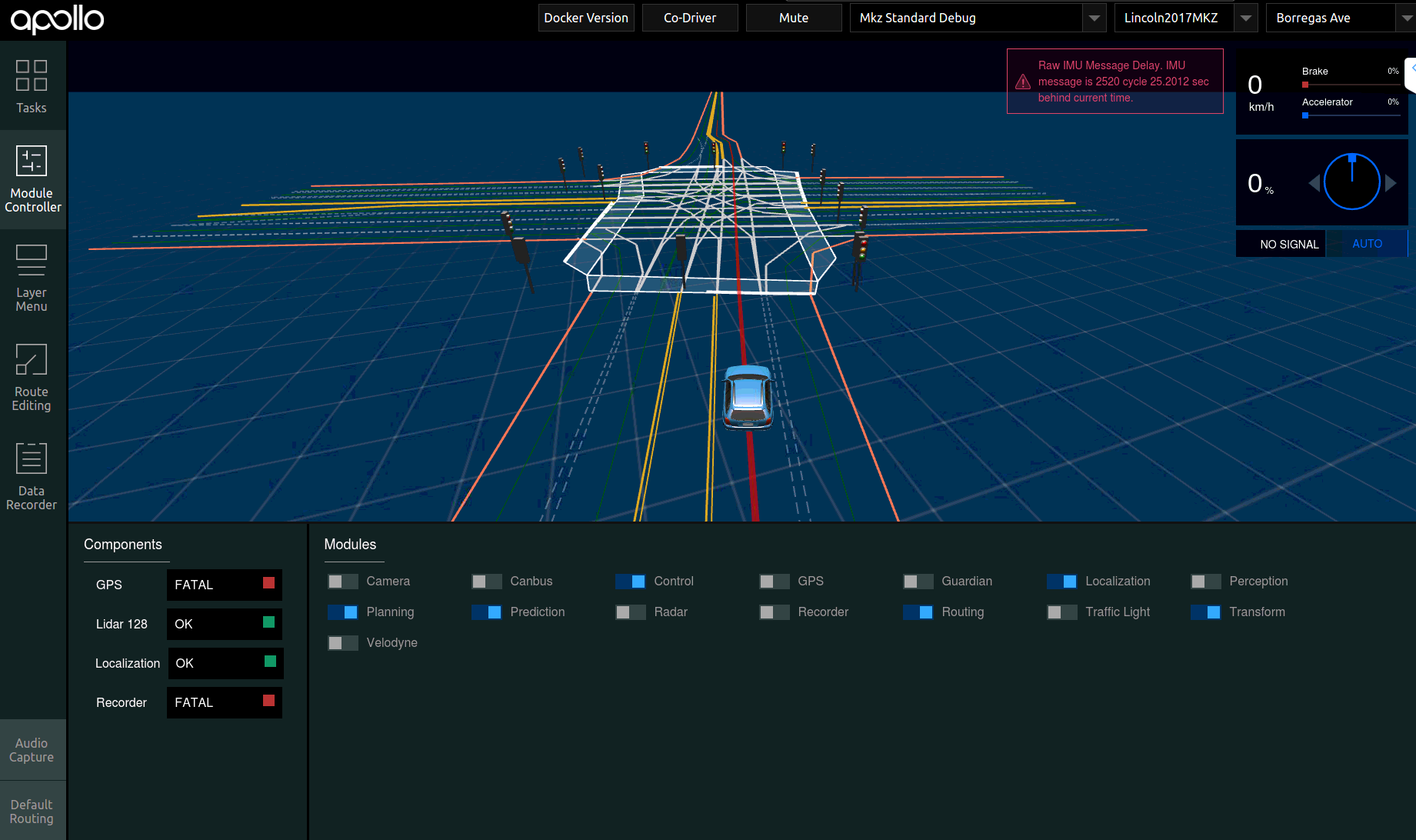Open the Borregas Ave map dropdown
1416x840 pixels.
click(x=1341, y=18)
